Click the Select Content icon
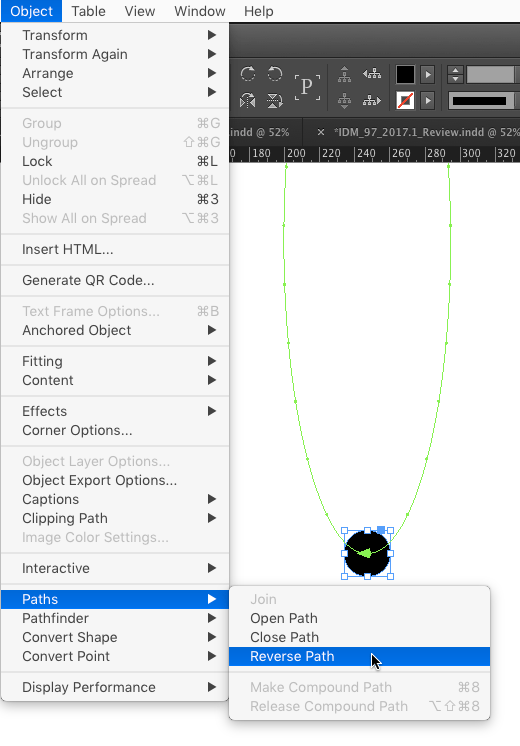Image resolution: width=520 pixels, height=746 pixels. click(x=344, y=101)
